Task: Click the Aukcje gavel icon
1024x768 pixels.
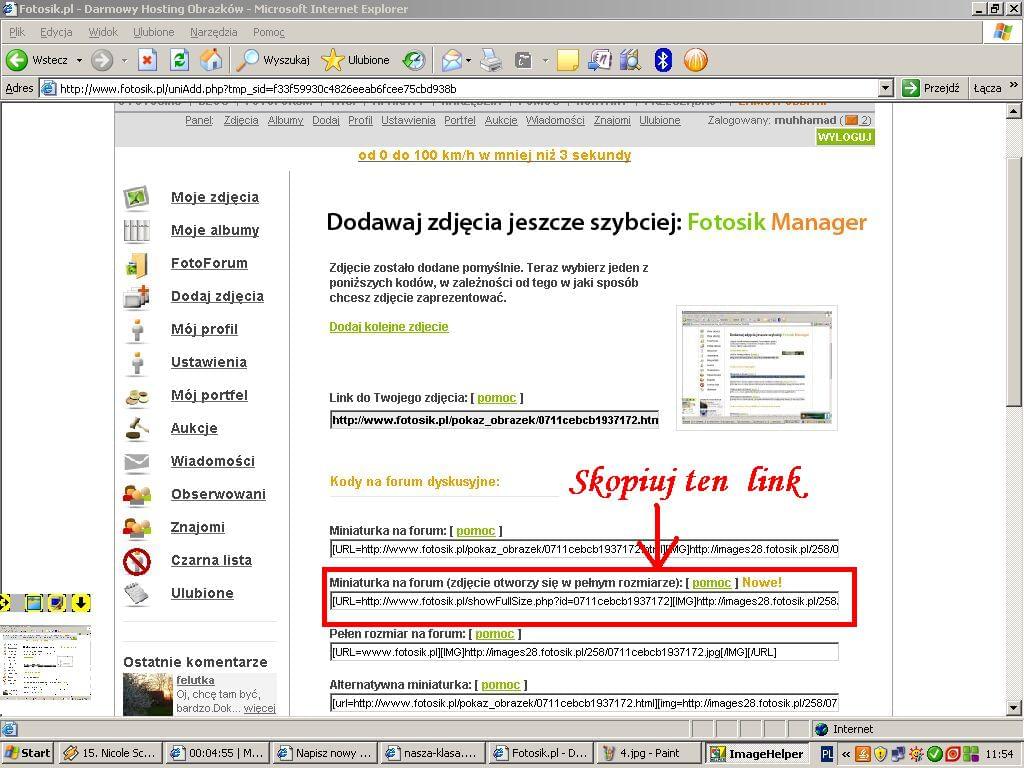Action: coord(136,429)
